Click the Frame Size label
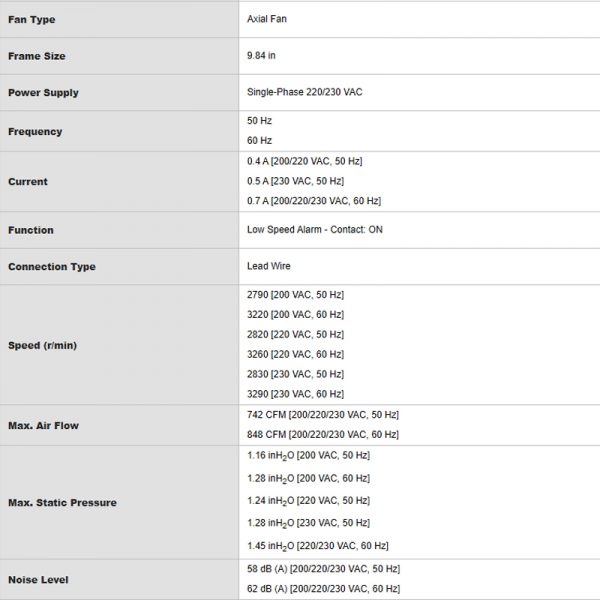The height and width of the screenshot is (600, 600). pos(37,56)
